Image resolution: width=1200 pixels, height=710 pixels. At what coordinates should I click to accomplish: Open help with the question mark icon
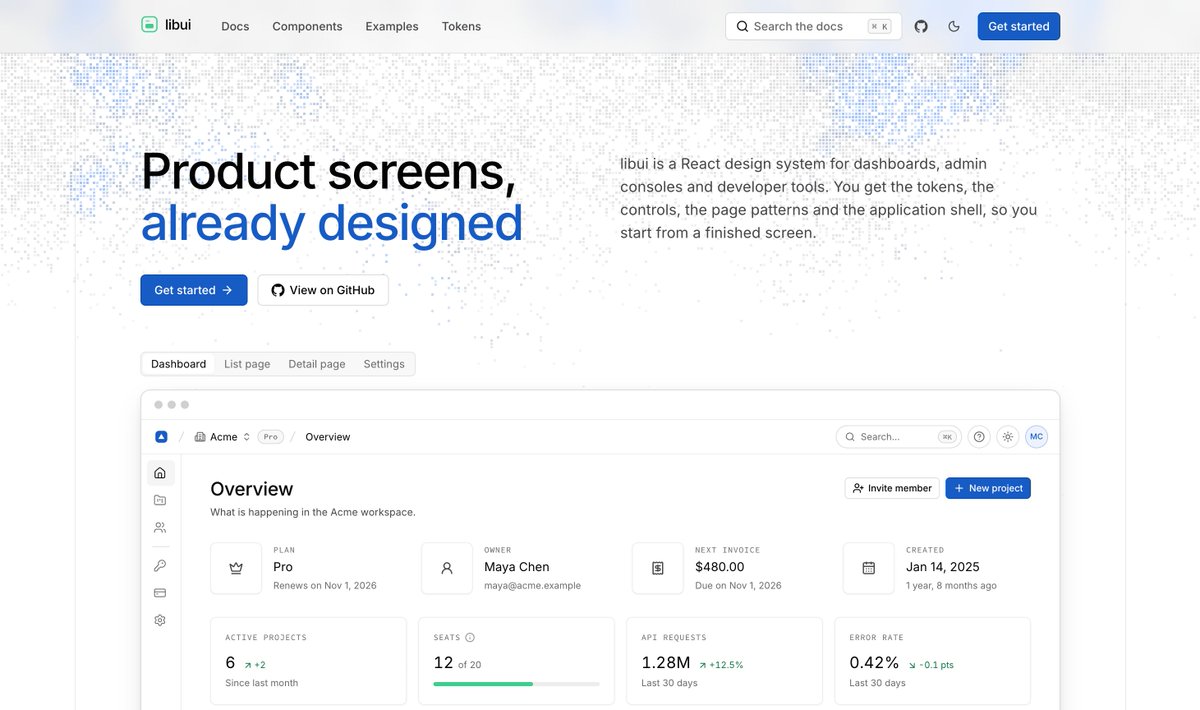click(x=980, y=437)
